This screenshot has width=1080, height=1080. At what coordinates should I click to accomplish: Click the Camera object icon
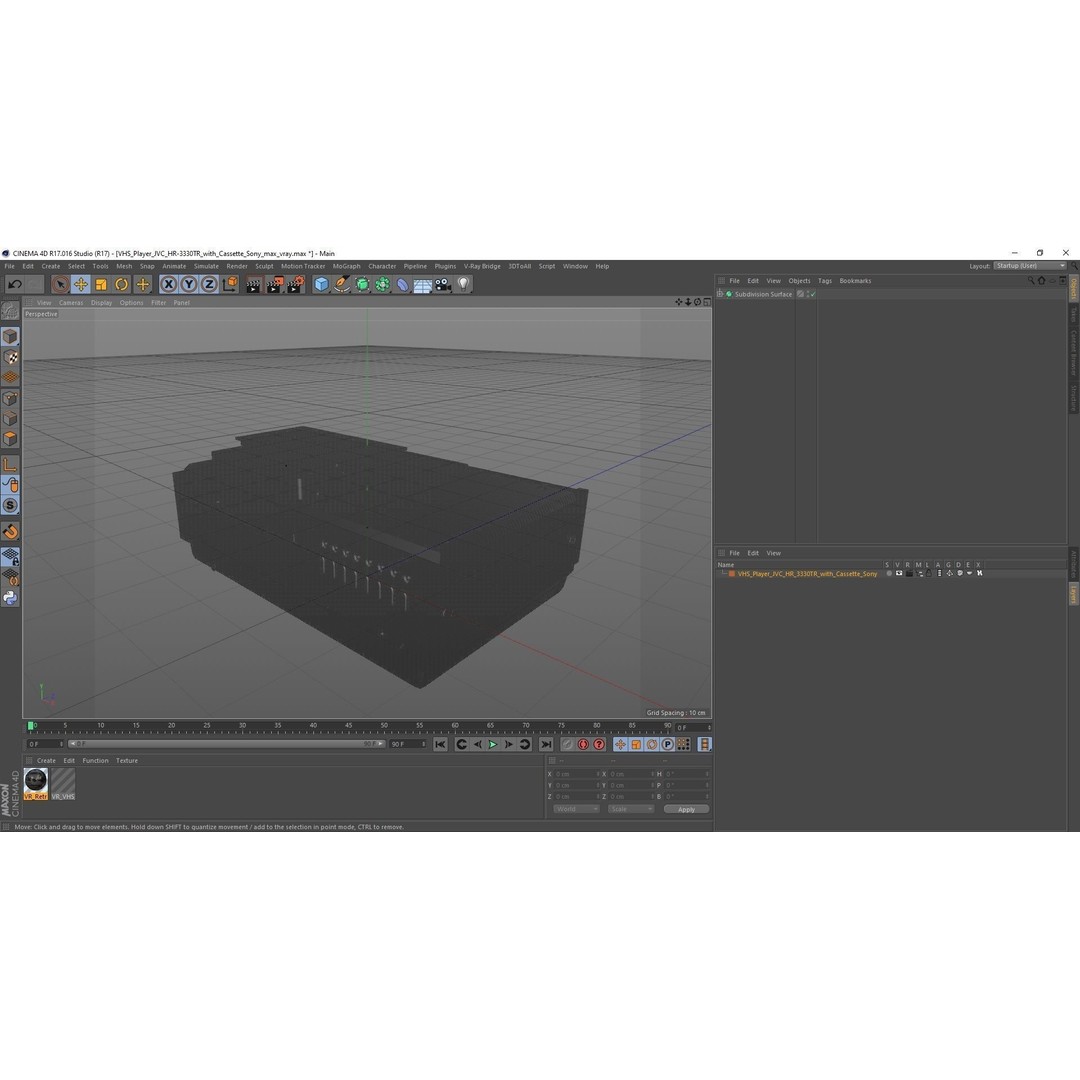[443, 284]
